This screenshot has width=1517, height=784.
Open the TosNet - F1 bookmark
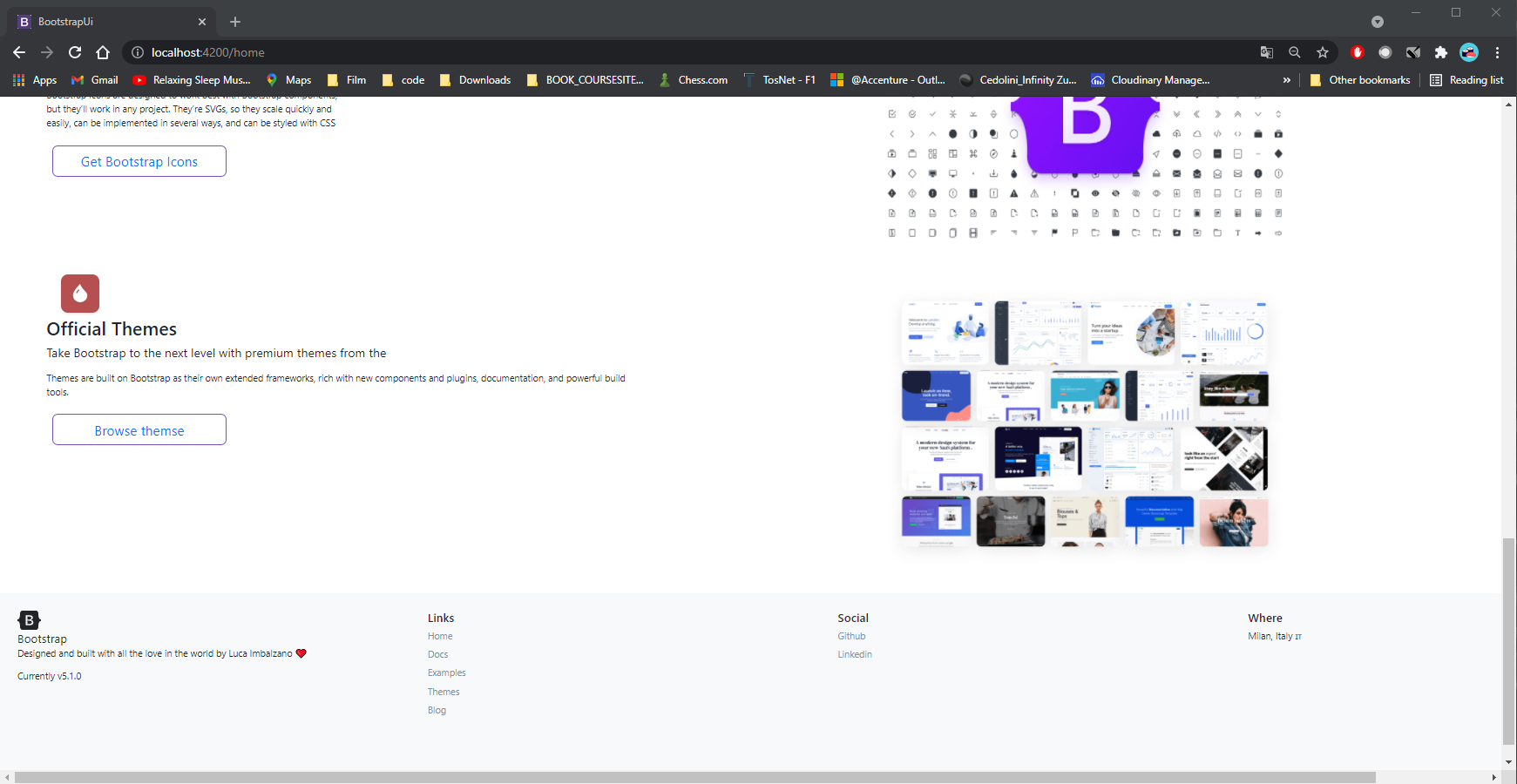780,80
